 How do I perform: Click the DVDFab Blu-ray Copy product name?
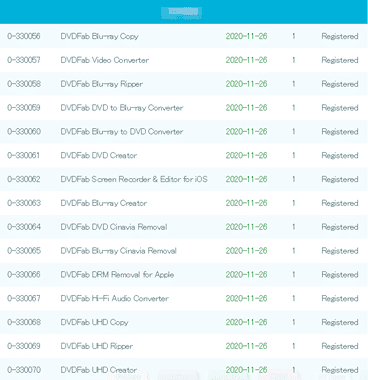[99, 36]
